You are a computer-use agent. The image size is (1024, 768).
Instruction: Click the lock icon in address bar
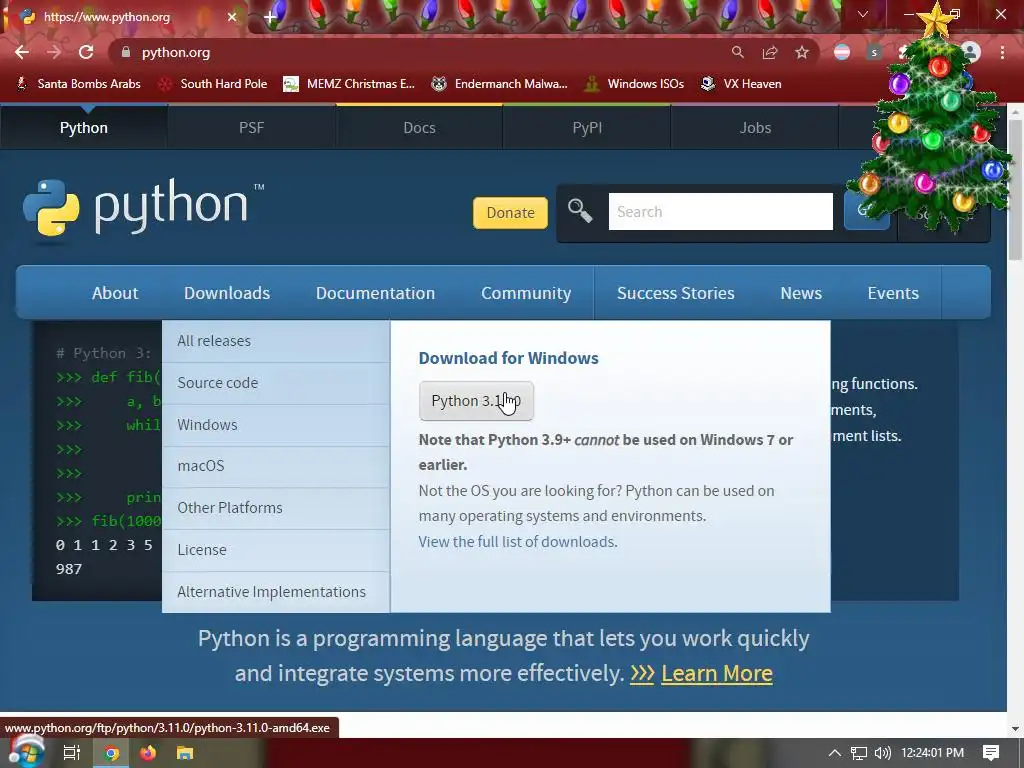coord(126,52)
